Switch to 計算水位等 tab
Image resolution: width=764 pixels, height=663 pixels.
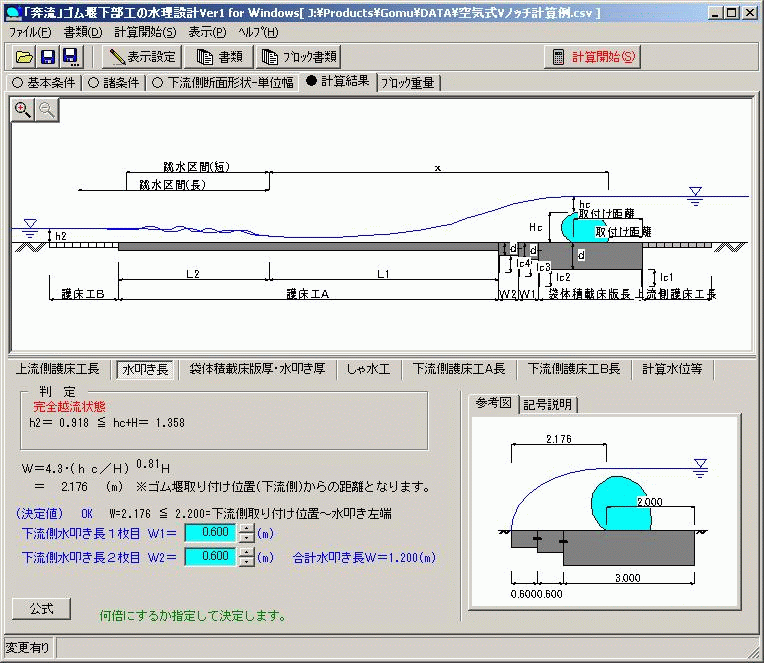coord(672,369)
